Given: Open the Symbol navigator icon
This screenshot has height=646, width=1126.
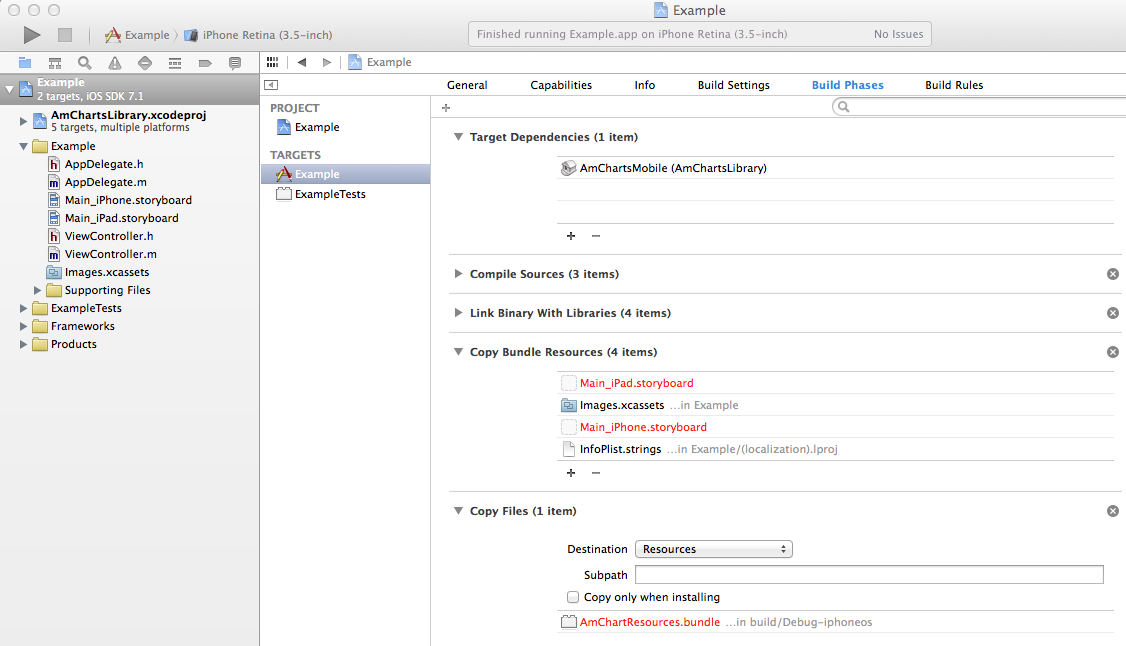Looking at the screenshot, I should coord(55,63).
